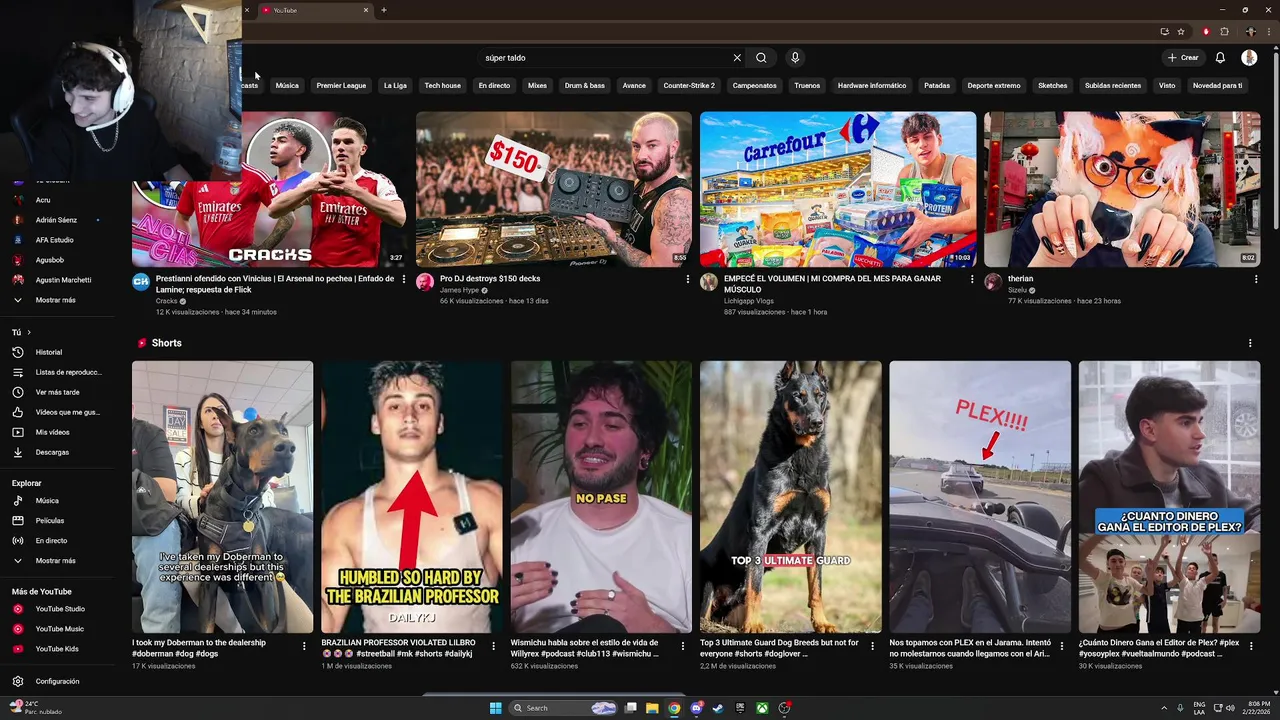Image resolution: width=1280 pixels, height=720 pixels.
Task: Select the Counter-Strike 2 filter chip
Action: (x=689, y=86)
